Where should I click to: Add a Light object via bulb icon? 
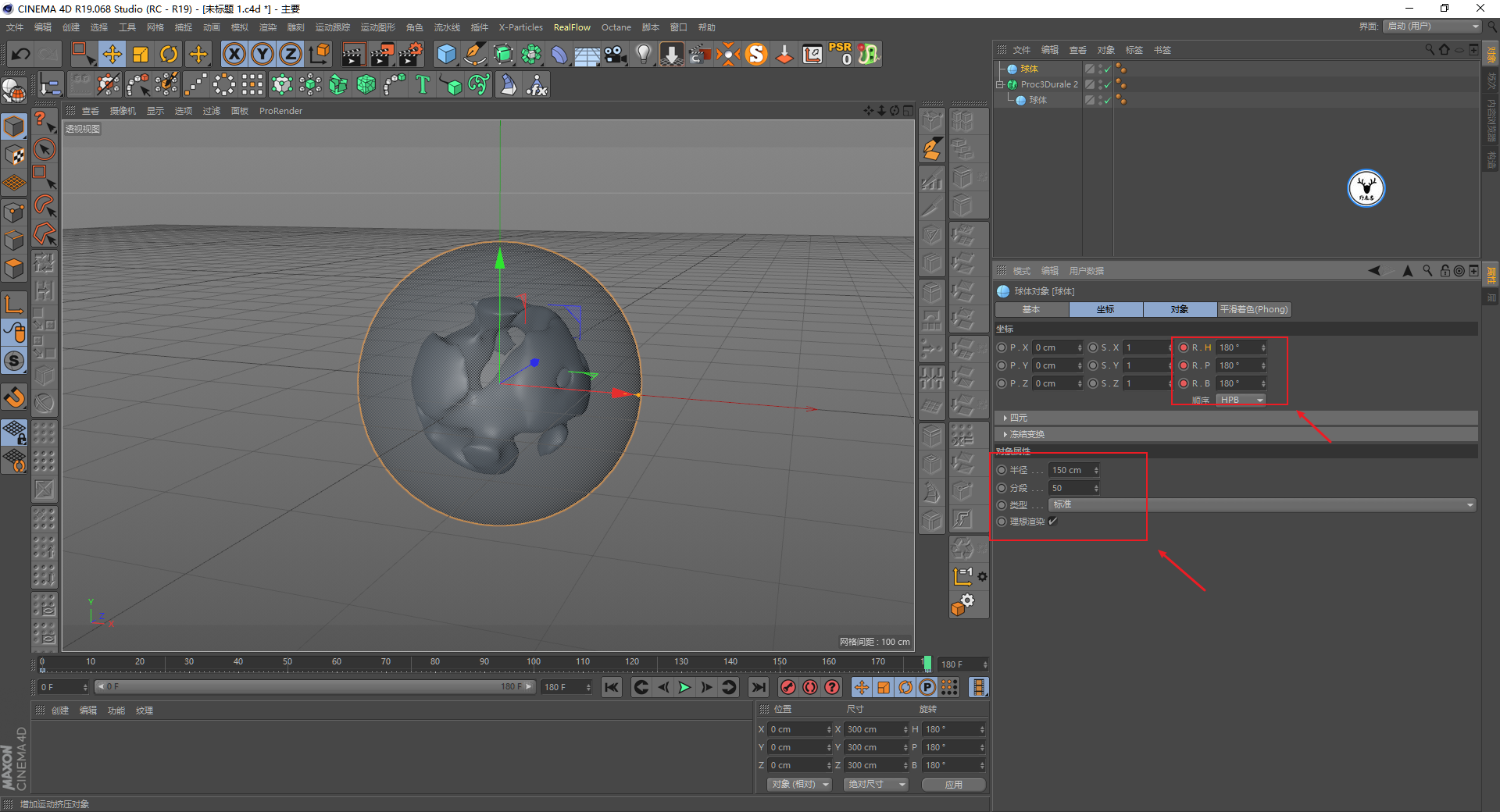[643, 54]
